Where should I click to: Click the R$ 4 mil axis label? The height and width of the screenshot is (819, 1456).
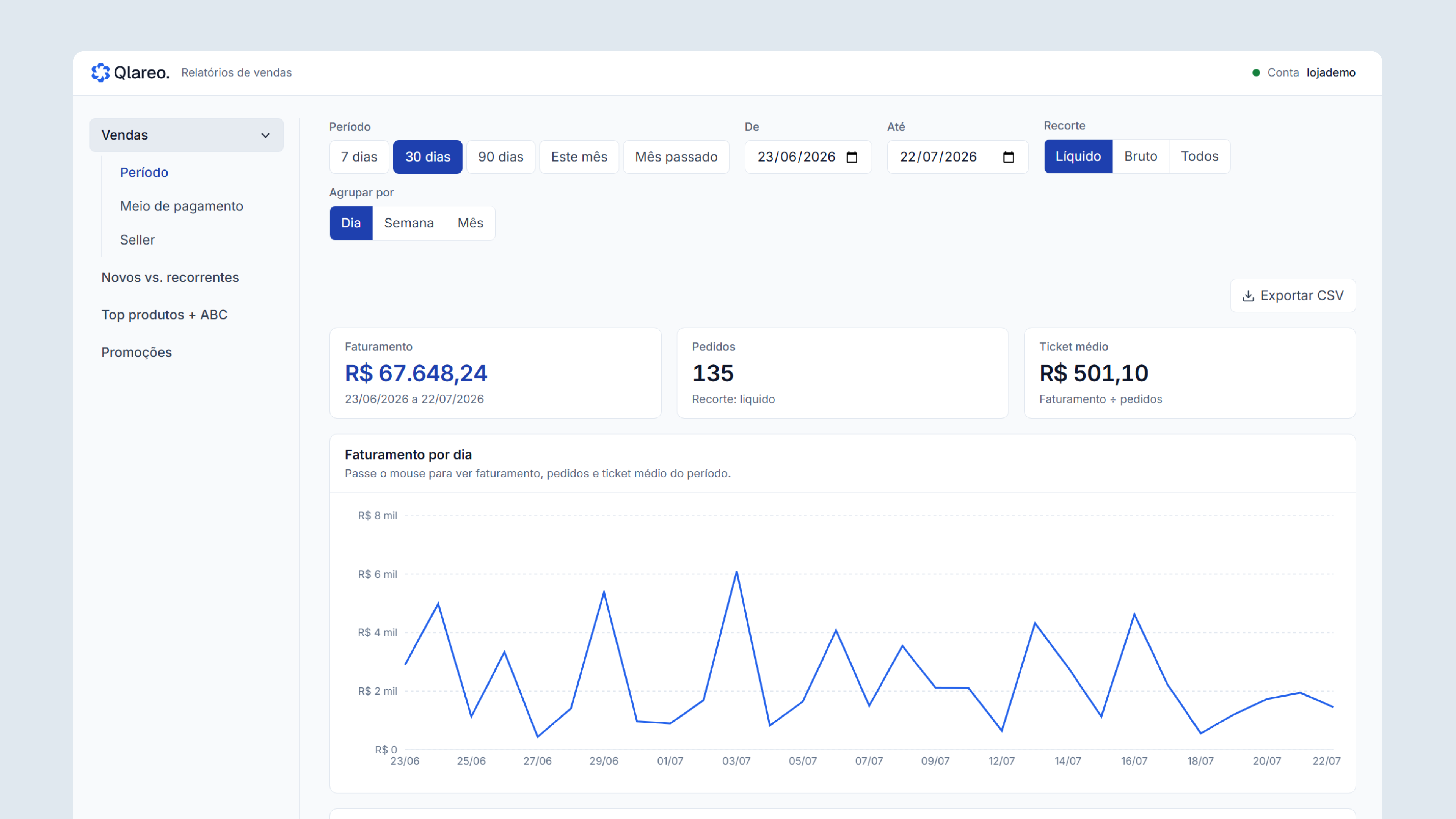[378, 632]
